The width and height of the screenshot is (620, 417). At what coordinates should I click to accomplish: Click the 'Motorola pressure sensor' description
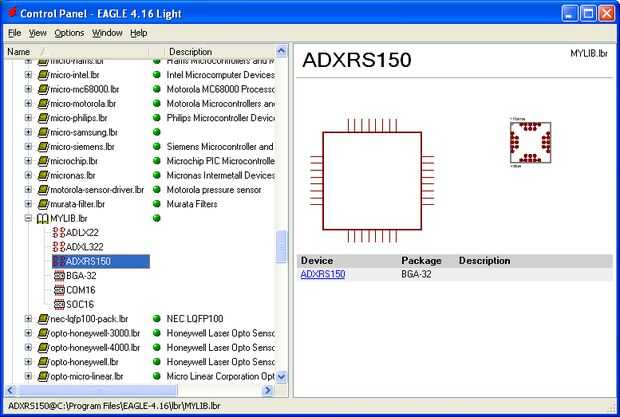(214, 190)
